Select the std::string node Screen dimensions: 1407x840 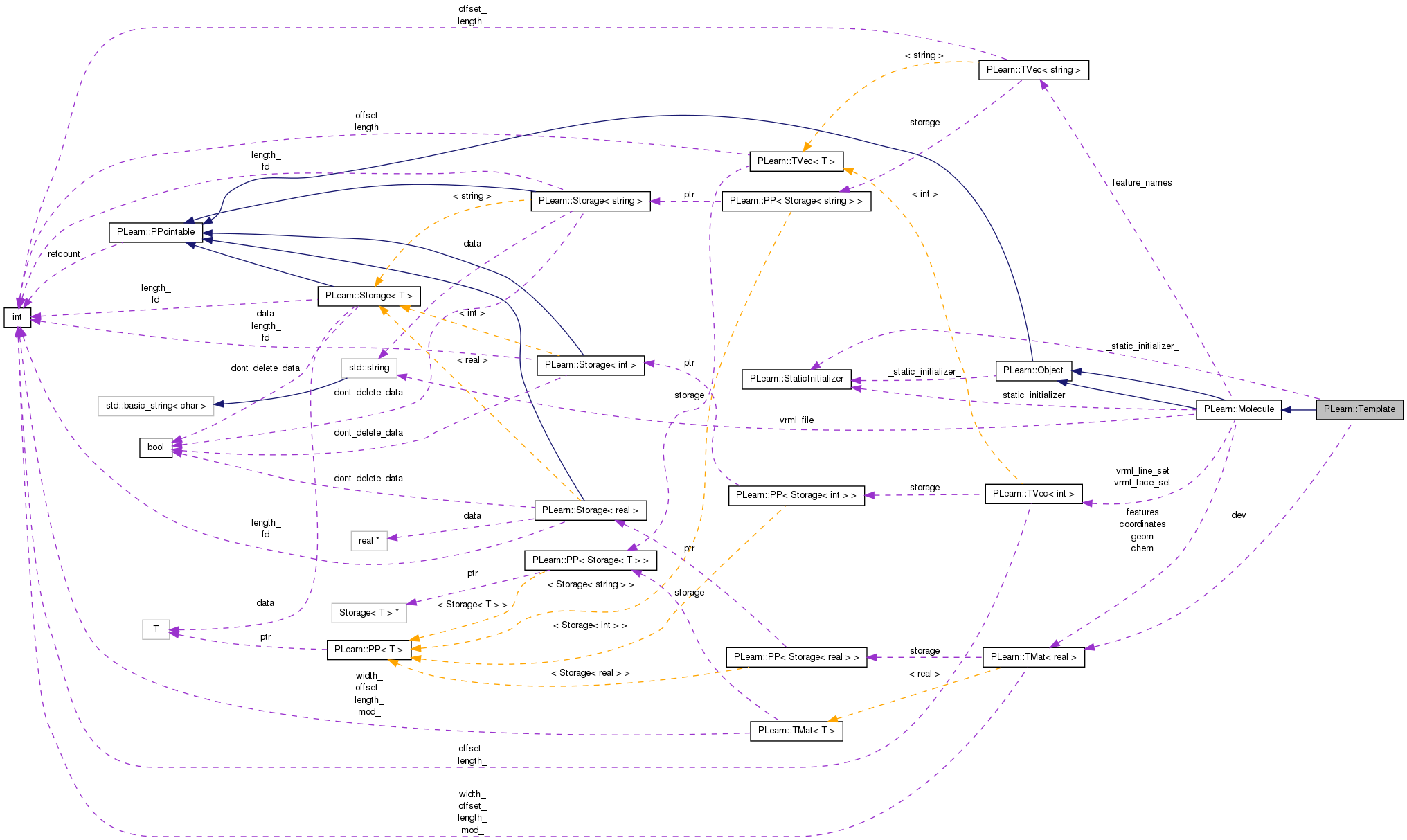click(x=369, y=368)
